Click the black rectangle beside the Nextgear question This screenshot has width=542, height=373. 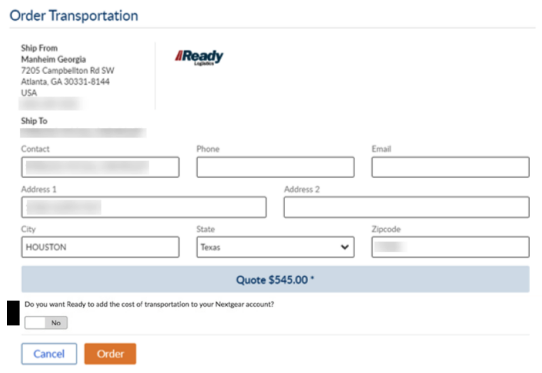tap(13, 313)
